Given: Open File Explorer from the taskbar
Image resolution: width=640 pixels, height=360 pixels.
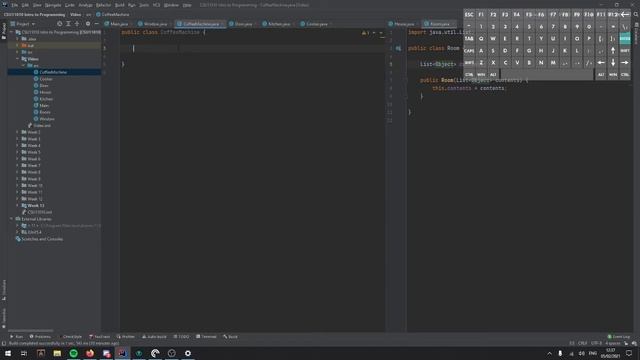Looking at the screenshot, I should [57, 353].
